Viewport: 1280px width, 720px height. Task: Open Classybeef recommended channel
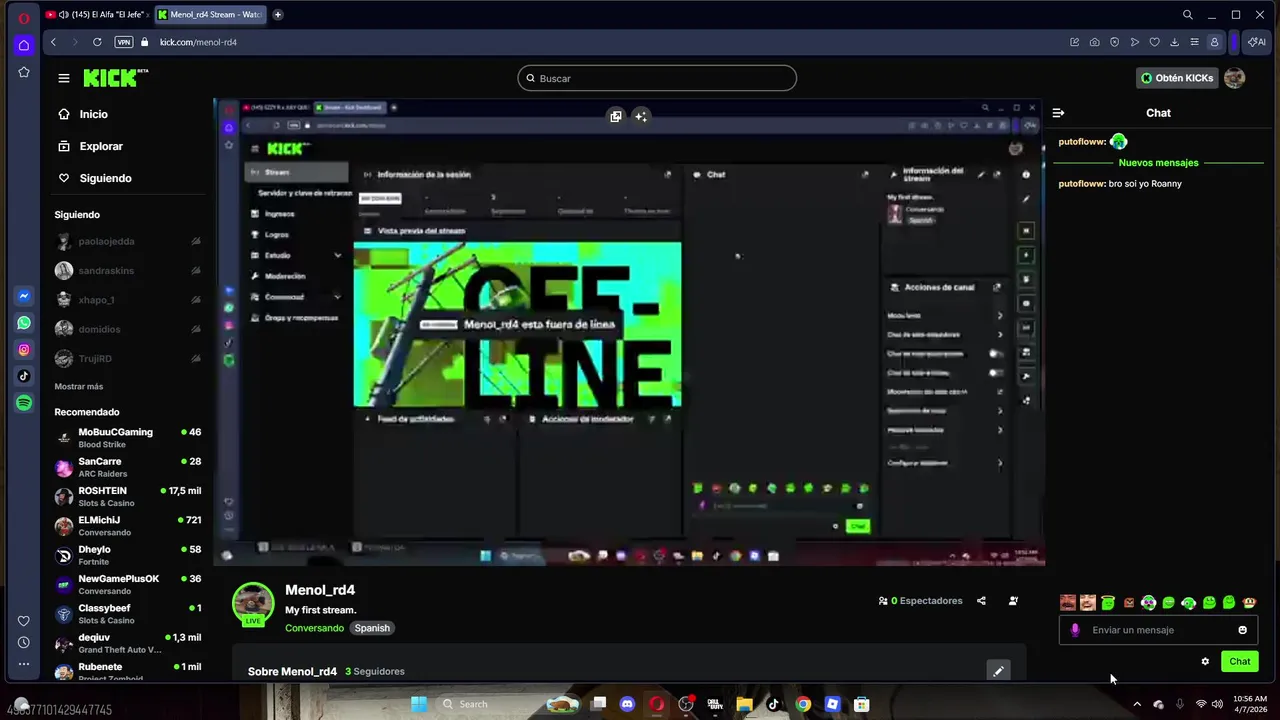pos(128,614)
